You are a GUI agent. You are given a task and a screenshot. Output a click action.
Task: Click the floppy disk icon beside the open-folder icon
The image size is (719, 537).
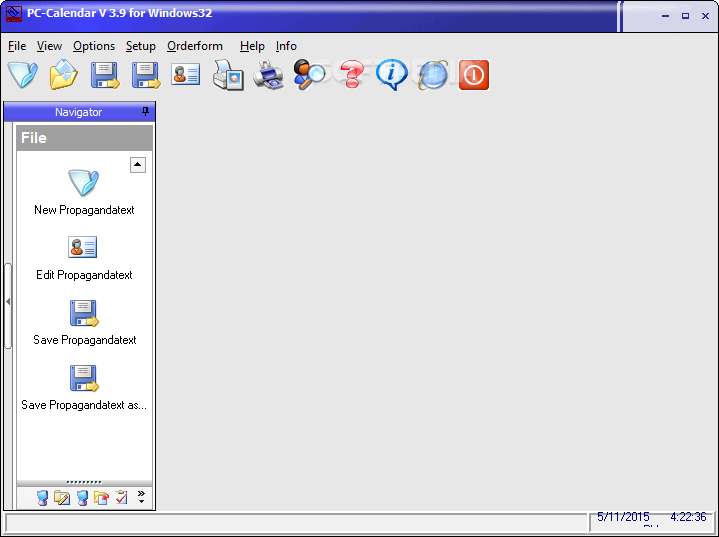[105, 75]
